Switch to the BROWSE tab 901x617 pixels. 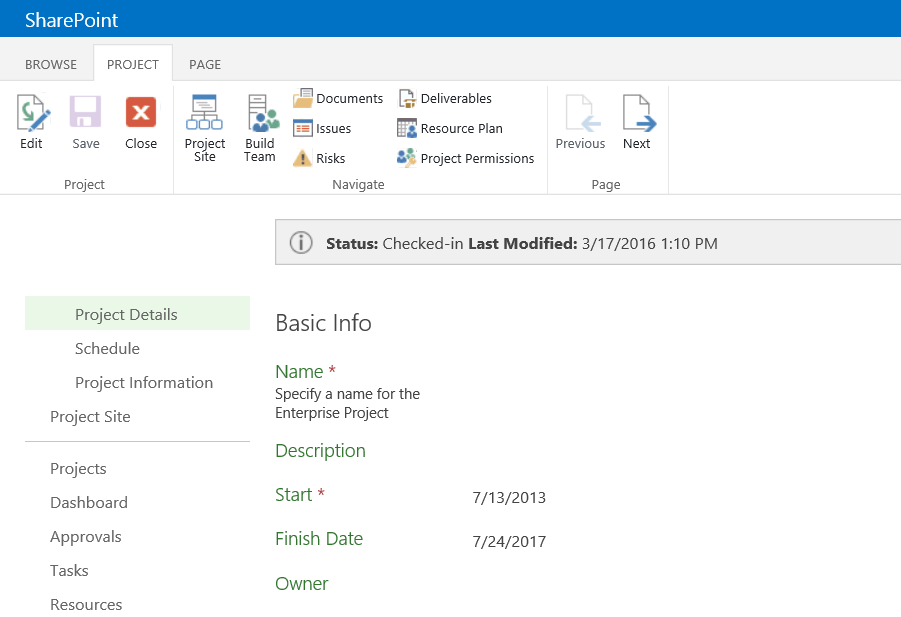[49, 64]
